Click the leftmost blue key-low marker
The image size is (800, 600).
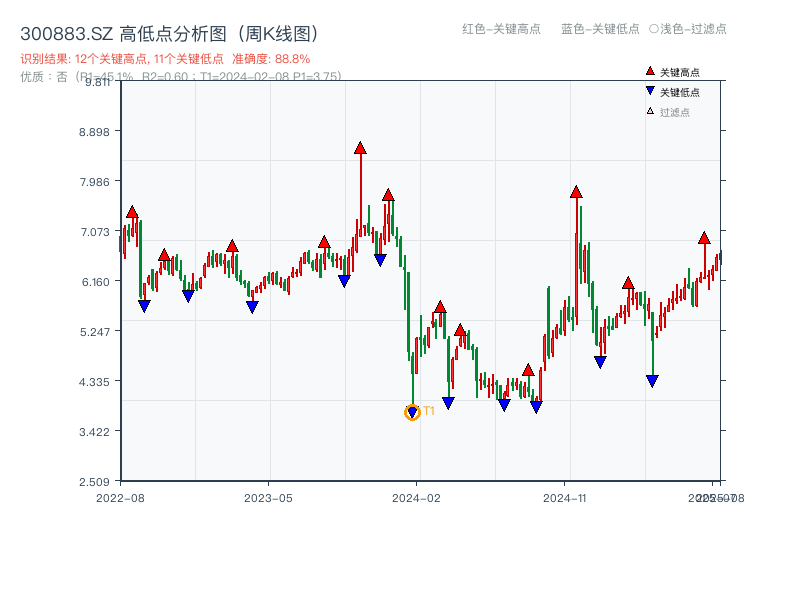click(144, 306)
